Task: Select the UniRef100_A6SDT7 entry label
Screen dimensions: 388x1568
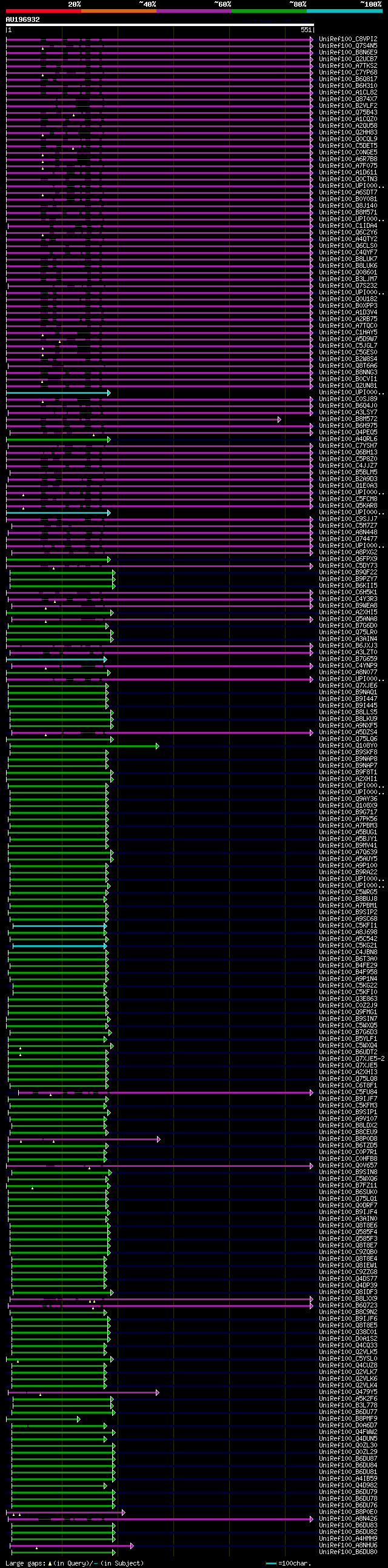Action: 348,192
